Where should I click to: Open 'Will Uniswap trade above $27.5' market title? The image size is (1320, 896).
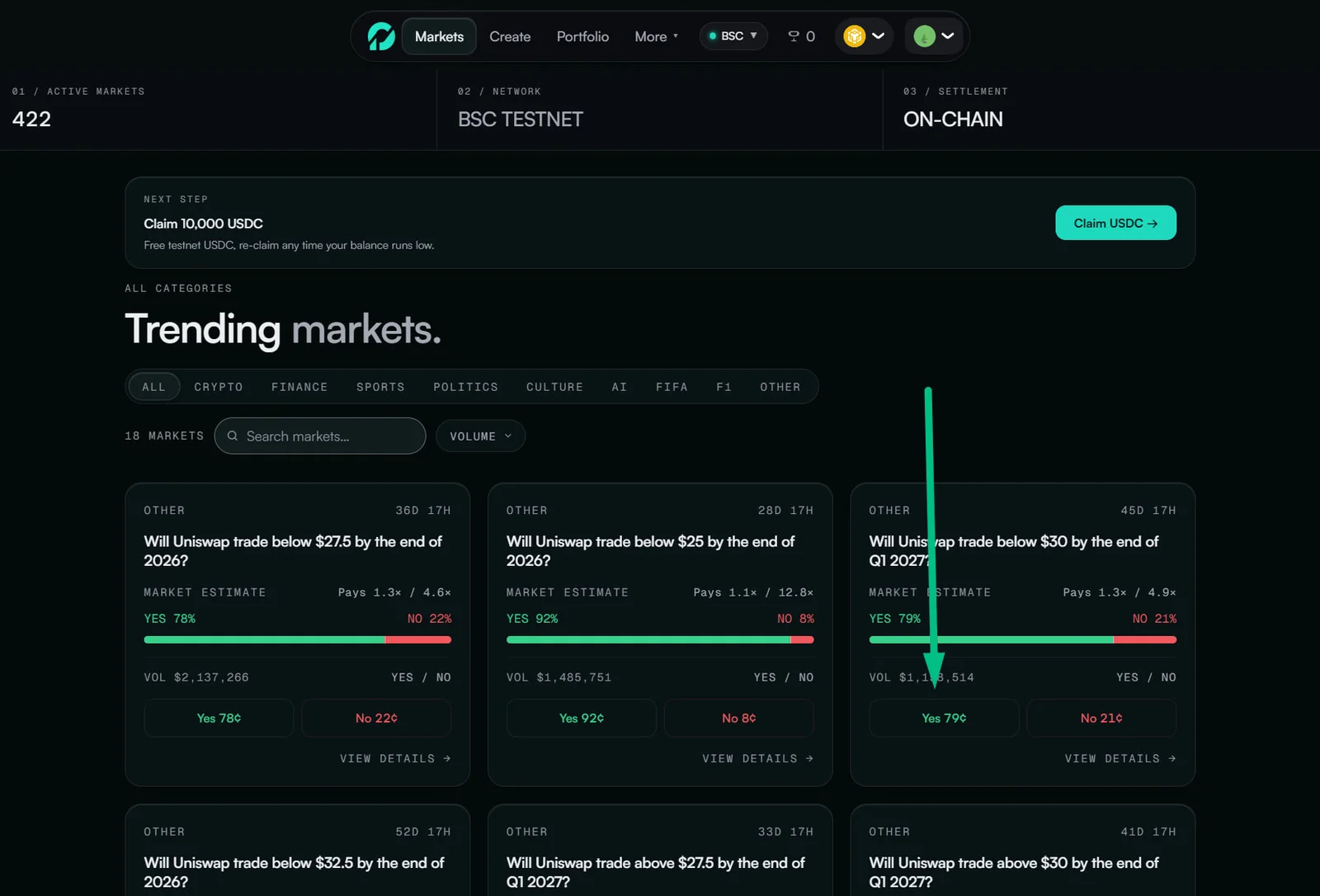tap(656, 872)
